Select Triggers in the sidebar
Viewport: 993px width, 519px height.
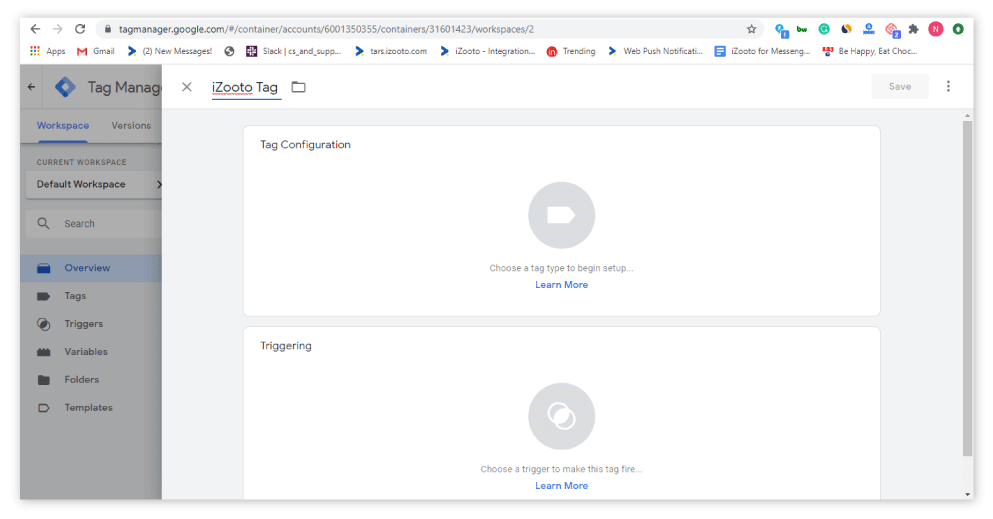[x=91, y=323]
